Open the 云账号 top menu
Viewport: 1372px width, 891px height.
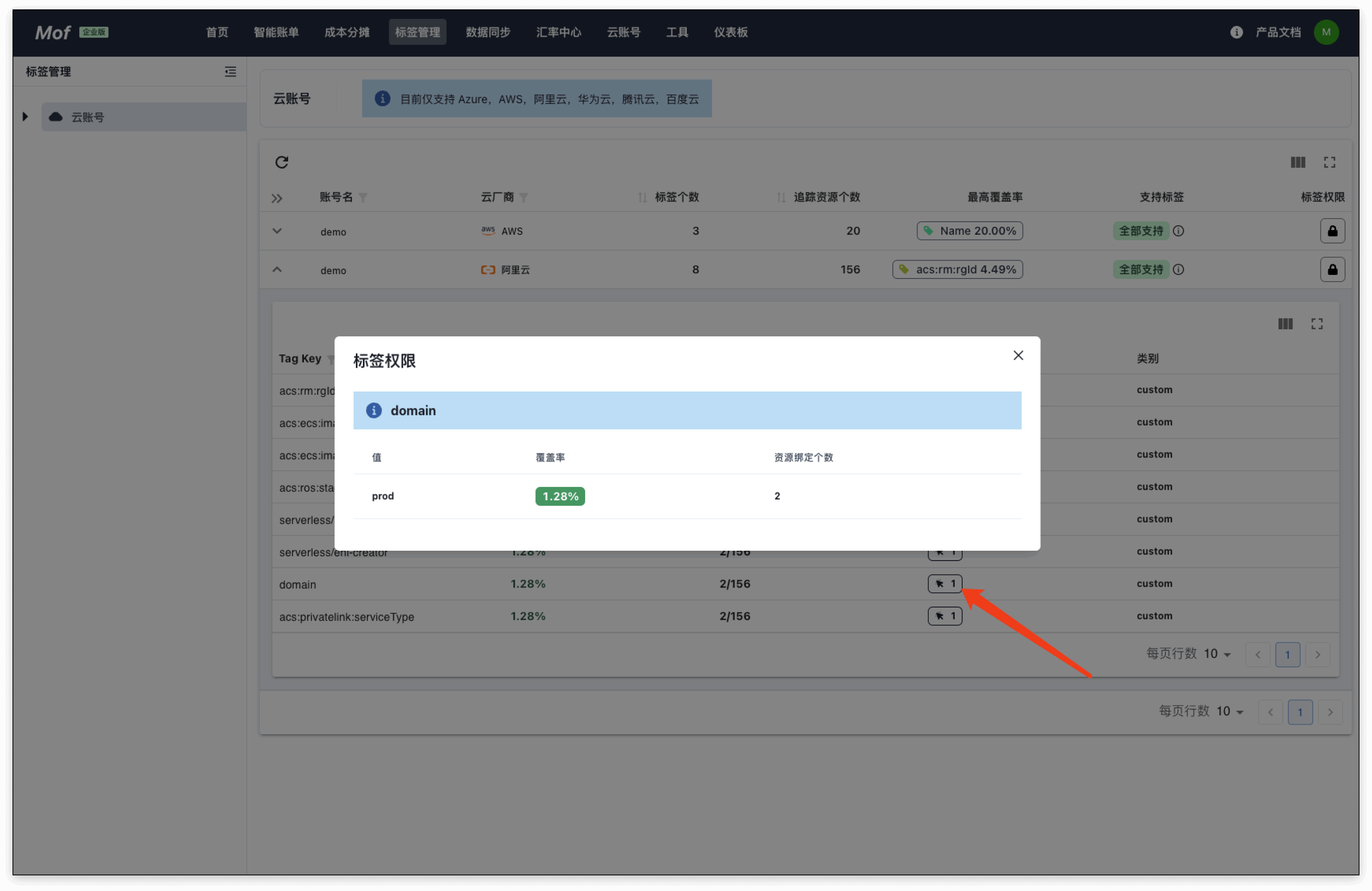pos(623,32)
